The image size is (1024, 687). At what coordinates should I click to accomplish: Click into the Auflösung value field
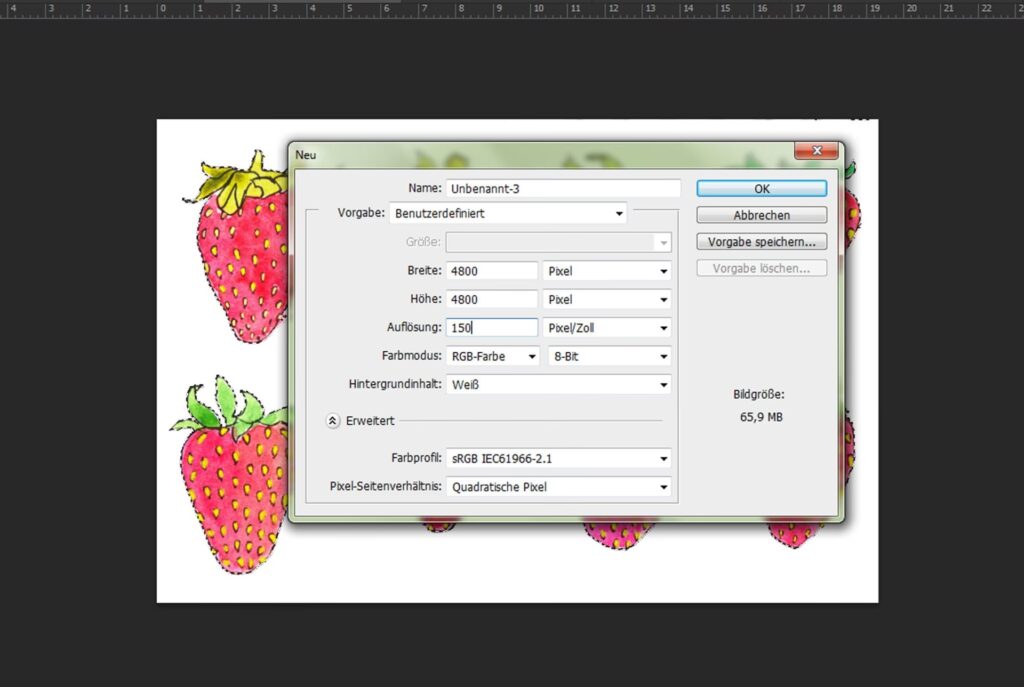coord(491,327)
